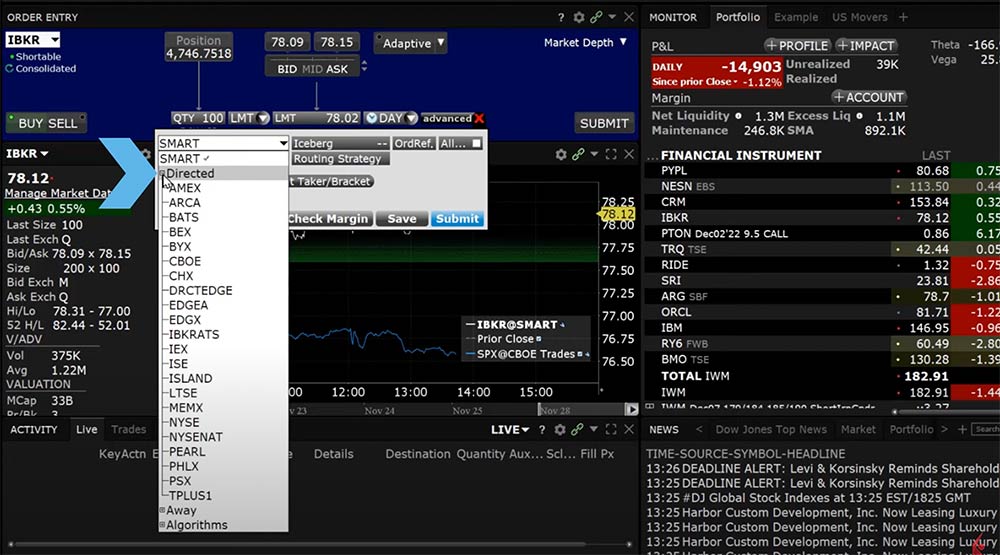The image size is (1000, 555).
Task: Select ARCA from exchange list
Action: coord(184,203)
